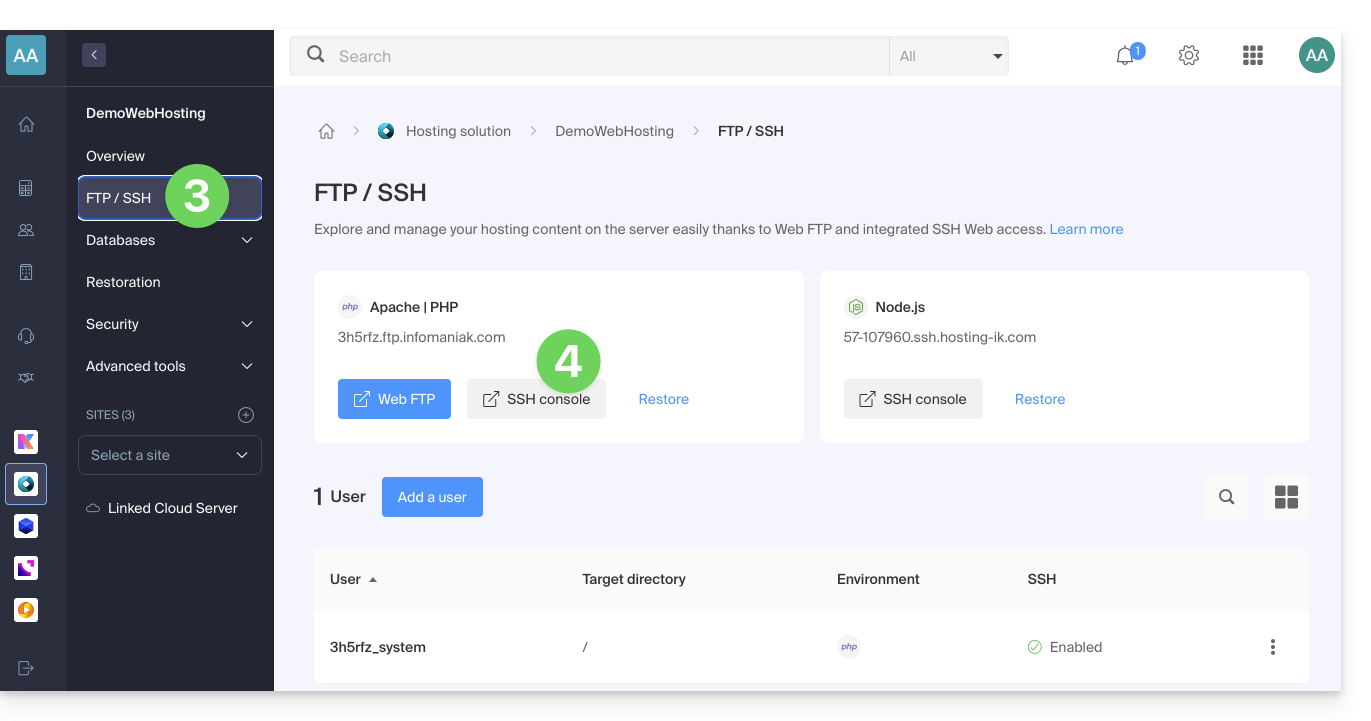The width and height of the screenshot is (1371, 721).
Task: Open the support headset icon
Action: tap(26, 336)
